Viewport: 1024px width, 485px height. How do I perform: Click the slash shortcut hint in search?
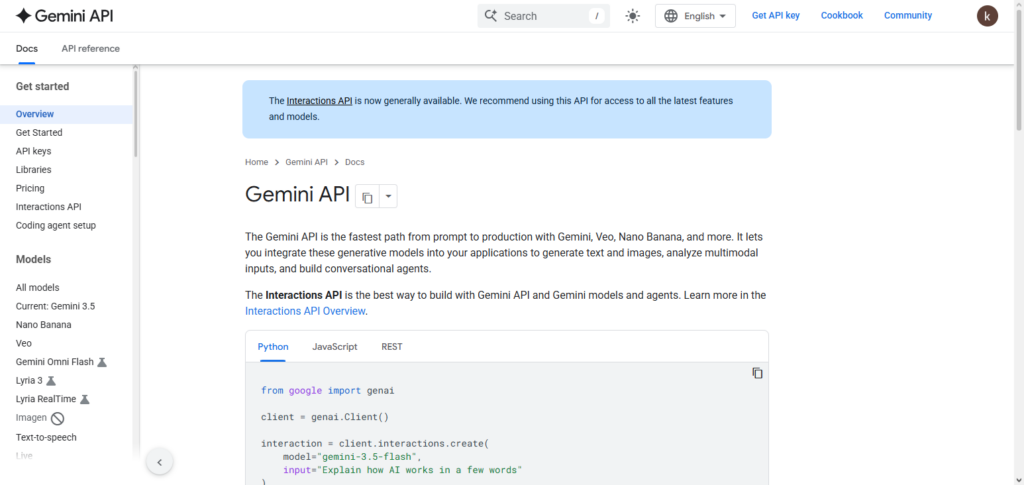coord(596,16)
